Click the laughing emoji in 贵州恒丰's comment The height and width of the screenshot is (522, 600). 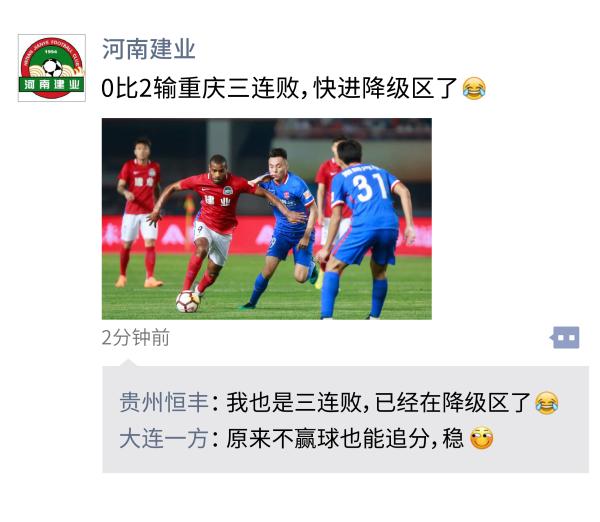pos(546,403)
